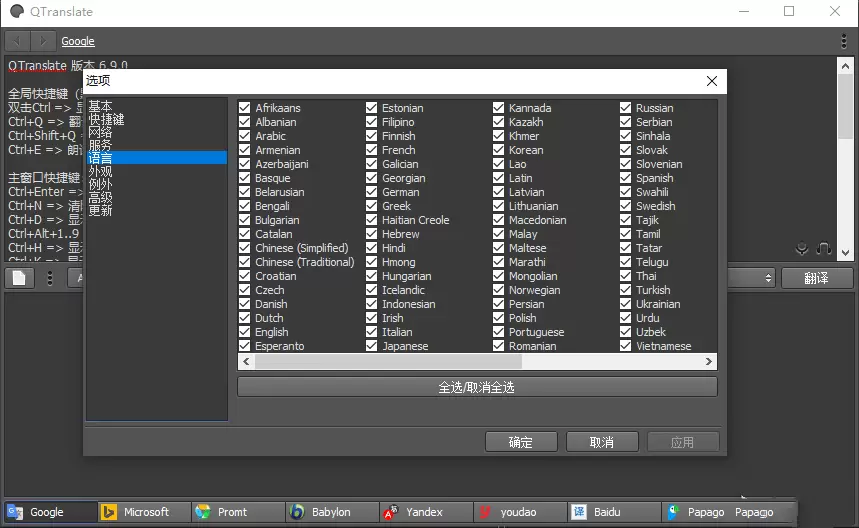This screenshot has width=859, height=528.
Task: Uncheck the French language checkbox
Action: pyautogui.click(x=371, y=150)
